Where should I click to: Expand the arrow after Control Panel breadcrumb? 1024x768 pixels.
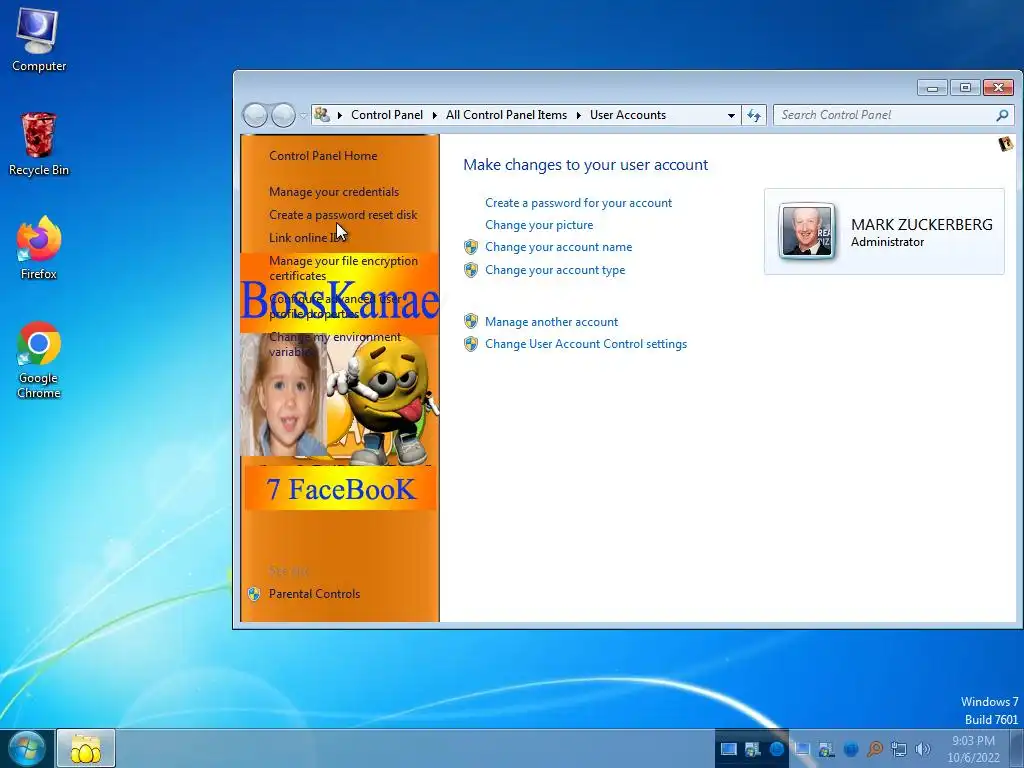434,116
